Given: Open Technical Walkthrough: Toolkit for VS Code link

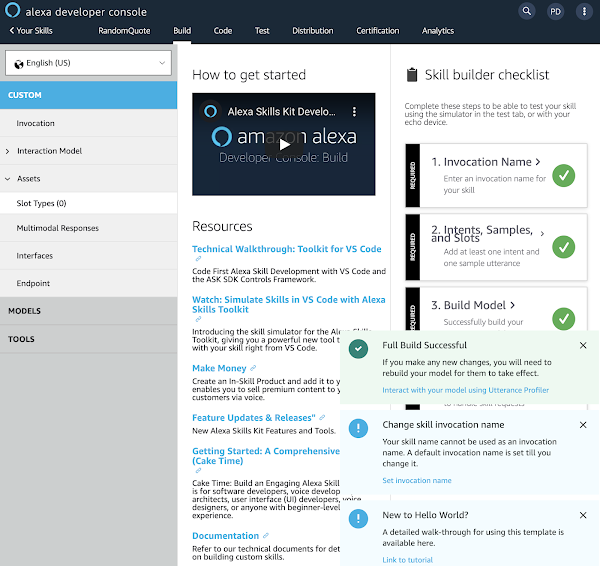Looking at the screenshot, I should [287, 249].
